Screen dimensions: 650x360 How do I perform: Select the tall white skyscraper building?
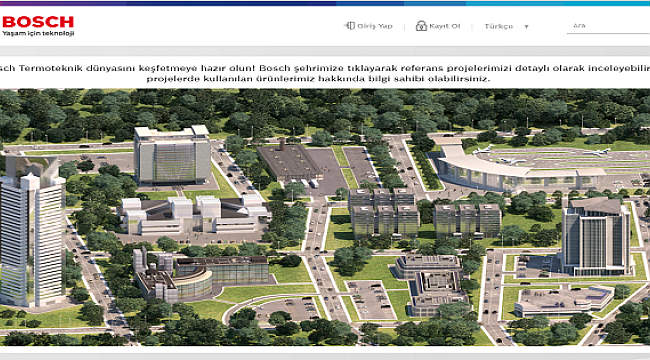[x=32, y=231]
